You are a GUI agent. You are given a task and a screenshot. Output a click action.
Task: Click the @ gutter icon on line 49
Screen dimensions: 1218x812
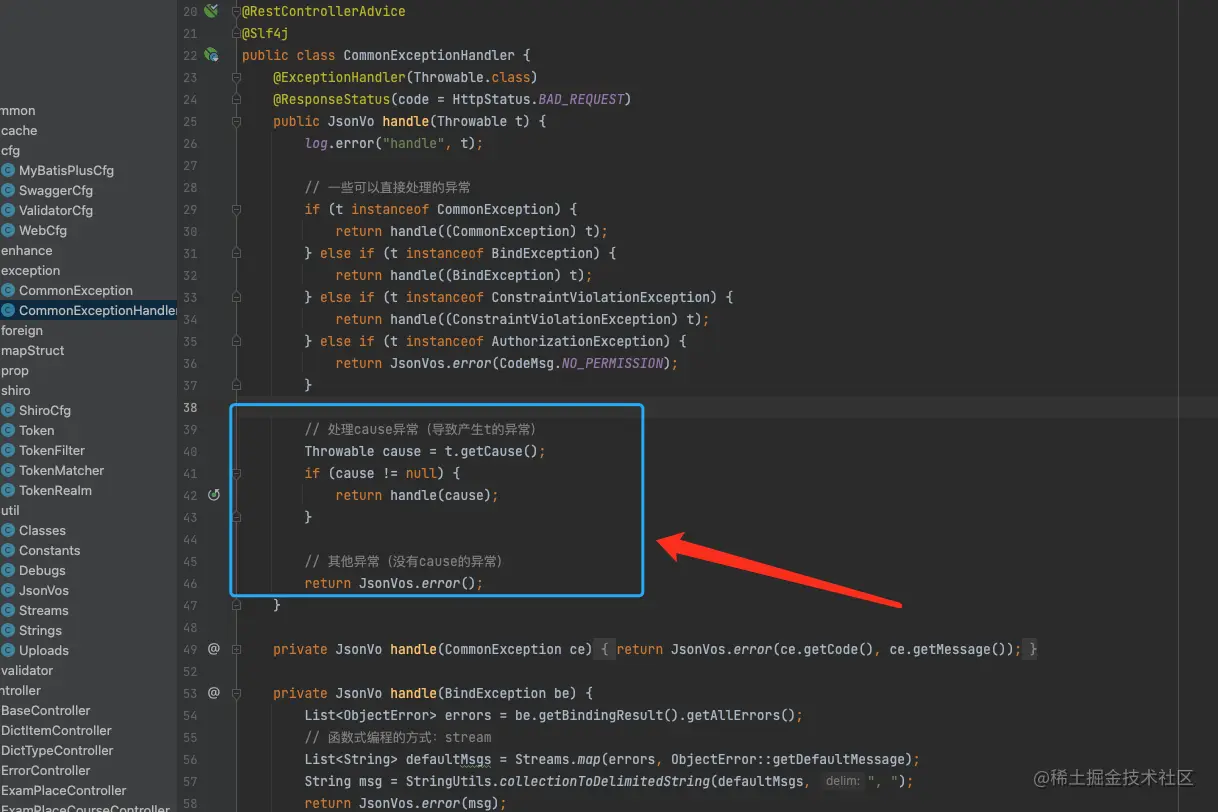pos(213,649)
